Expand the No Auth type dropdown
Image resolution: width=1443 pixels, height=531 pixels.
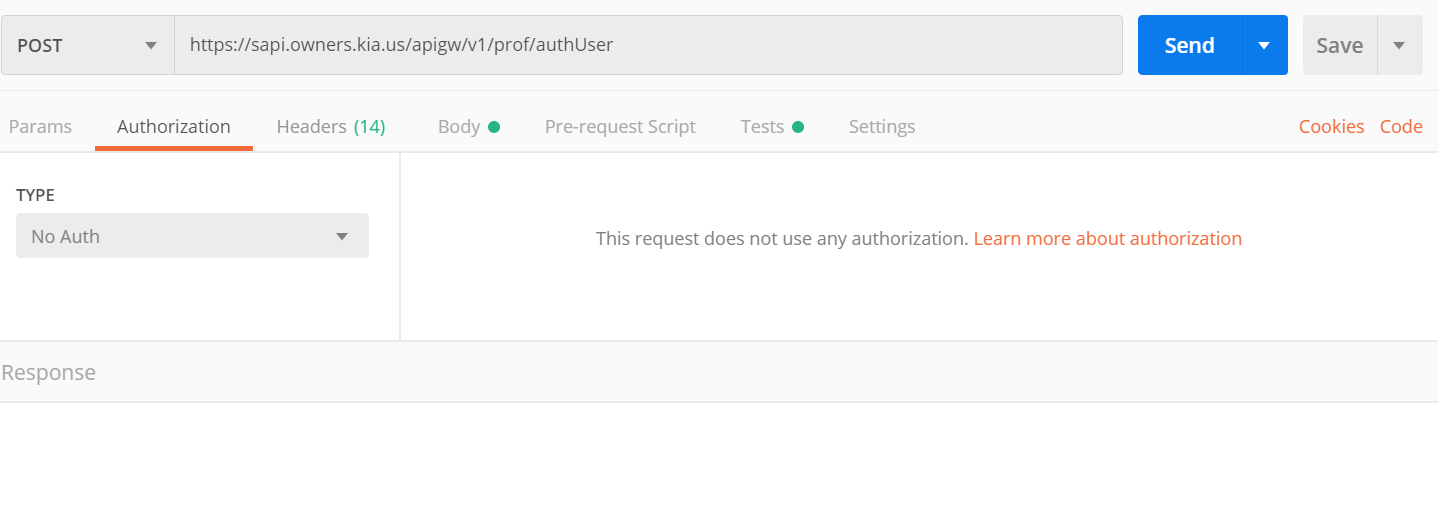[192, 237]
